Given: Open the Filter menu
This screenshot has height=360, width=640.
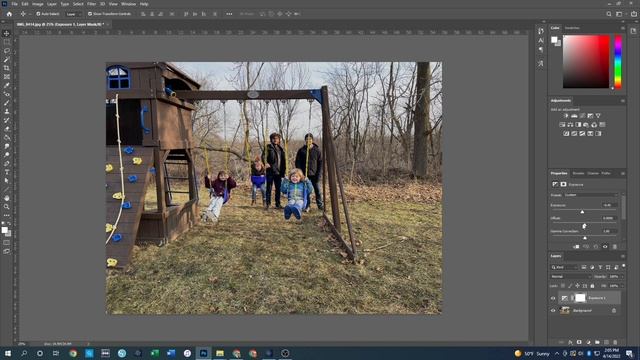Looking at the screenshot, I should tap(91, 4).
